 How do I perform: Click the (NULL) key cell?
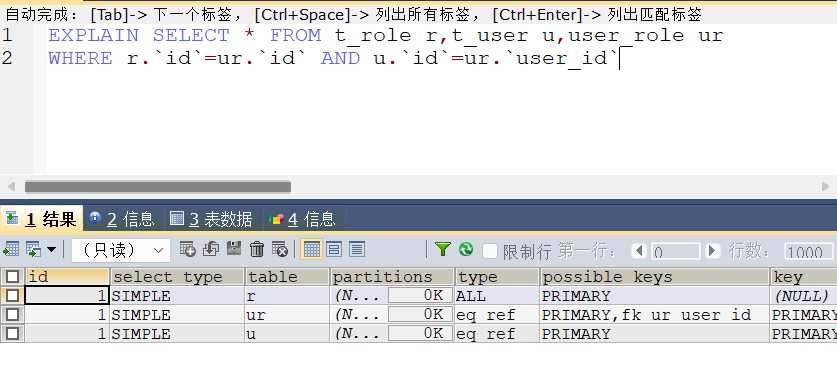coord(803,296)
